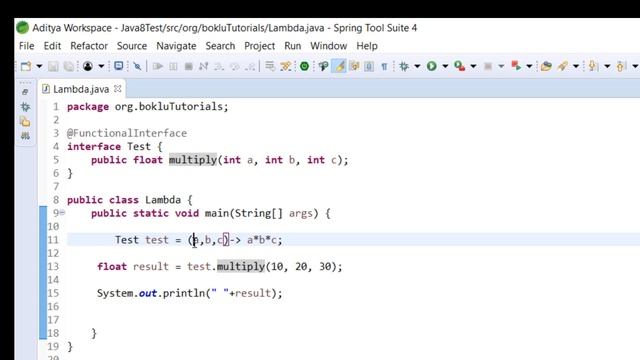Click the New file wizard icon
Screen dimensions: 640x360
[x=26, y=66]
